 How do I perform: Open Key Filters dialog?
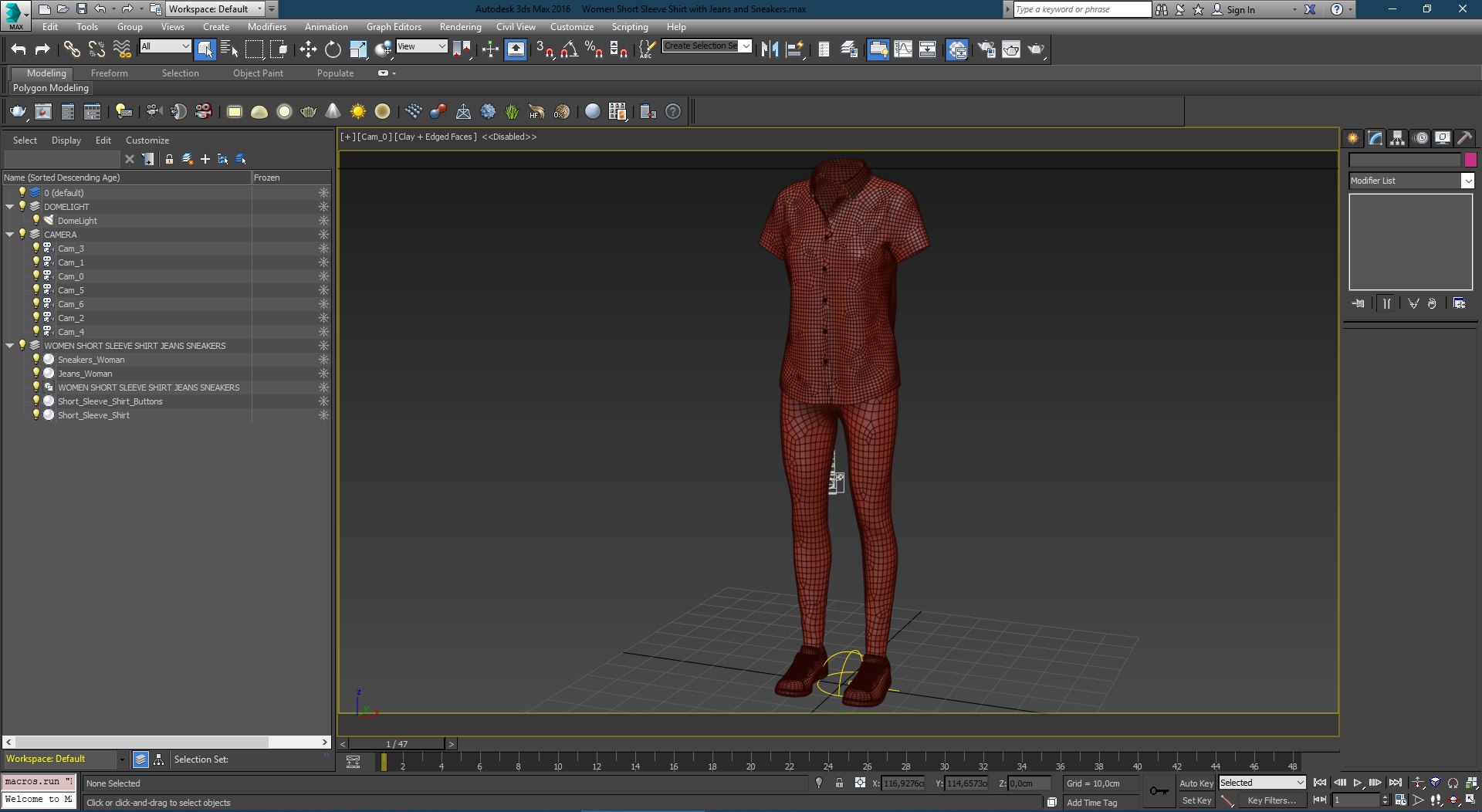1271,800
